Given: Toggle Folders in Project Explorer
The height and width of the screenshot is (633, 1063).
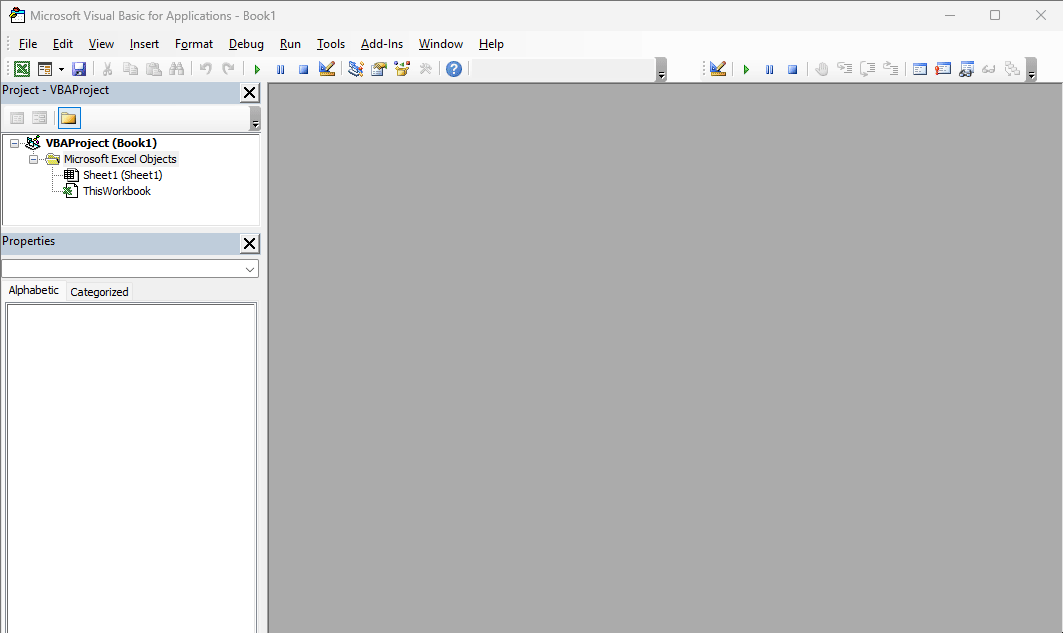Looking at the screenshot, I should 68,118.
